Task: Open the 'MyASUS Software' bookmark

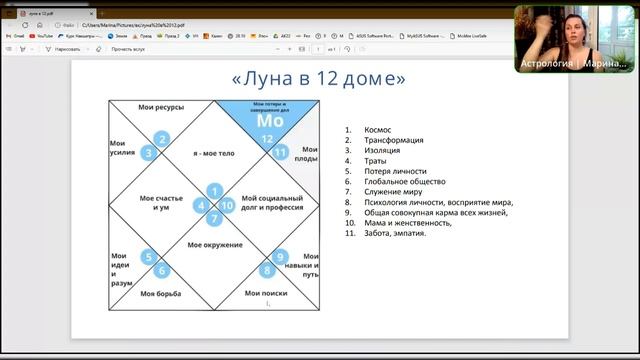Action: [x=422, y=36]
